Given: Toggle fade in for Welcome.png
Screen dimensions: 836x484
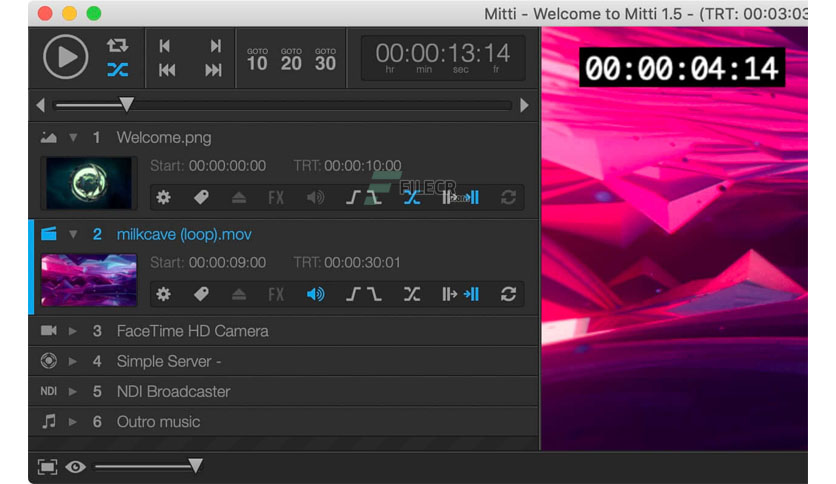Looking at the screenshot, I should [x=353, y=198].
